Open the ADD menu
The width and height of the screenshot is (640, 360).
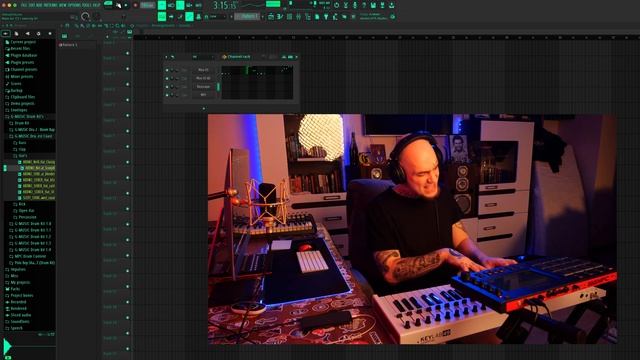(39, 5)
